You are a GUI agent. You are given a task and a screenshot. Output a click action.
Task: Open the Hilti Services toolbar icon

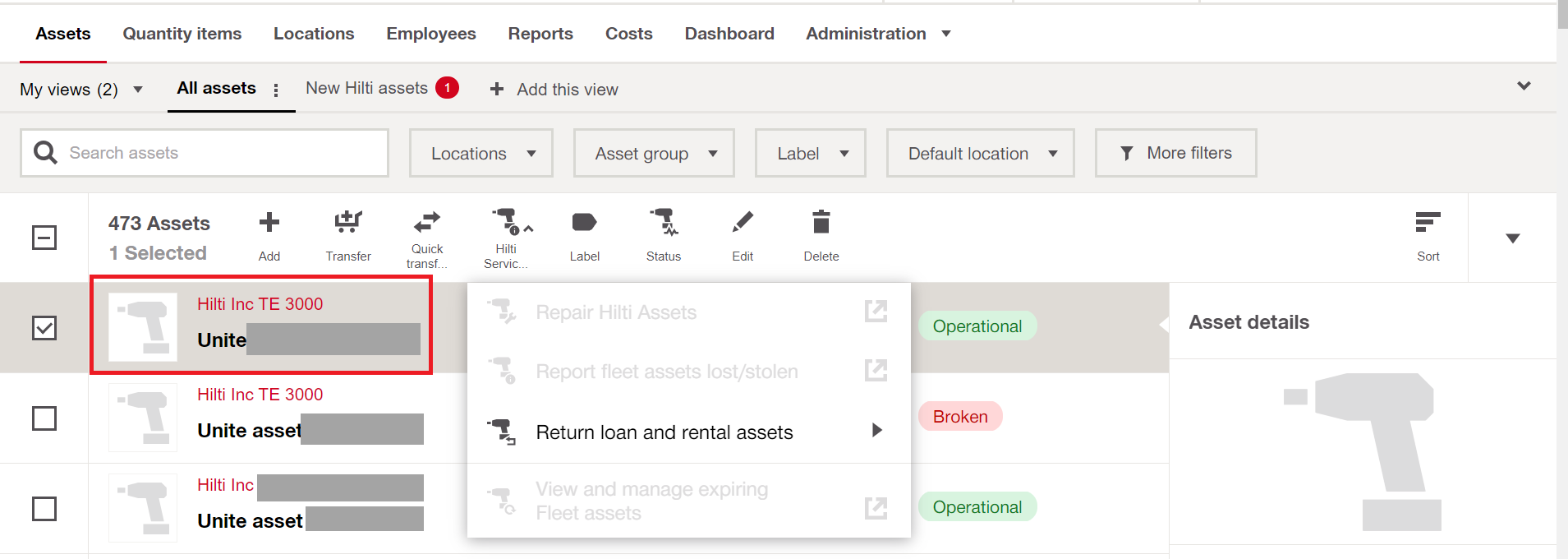tap(508, 222)
